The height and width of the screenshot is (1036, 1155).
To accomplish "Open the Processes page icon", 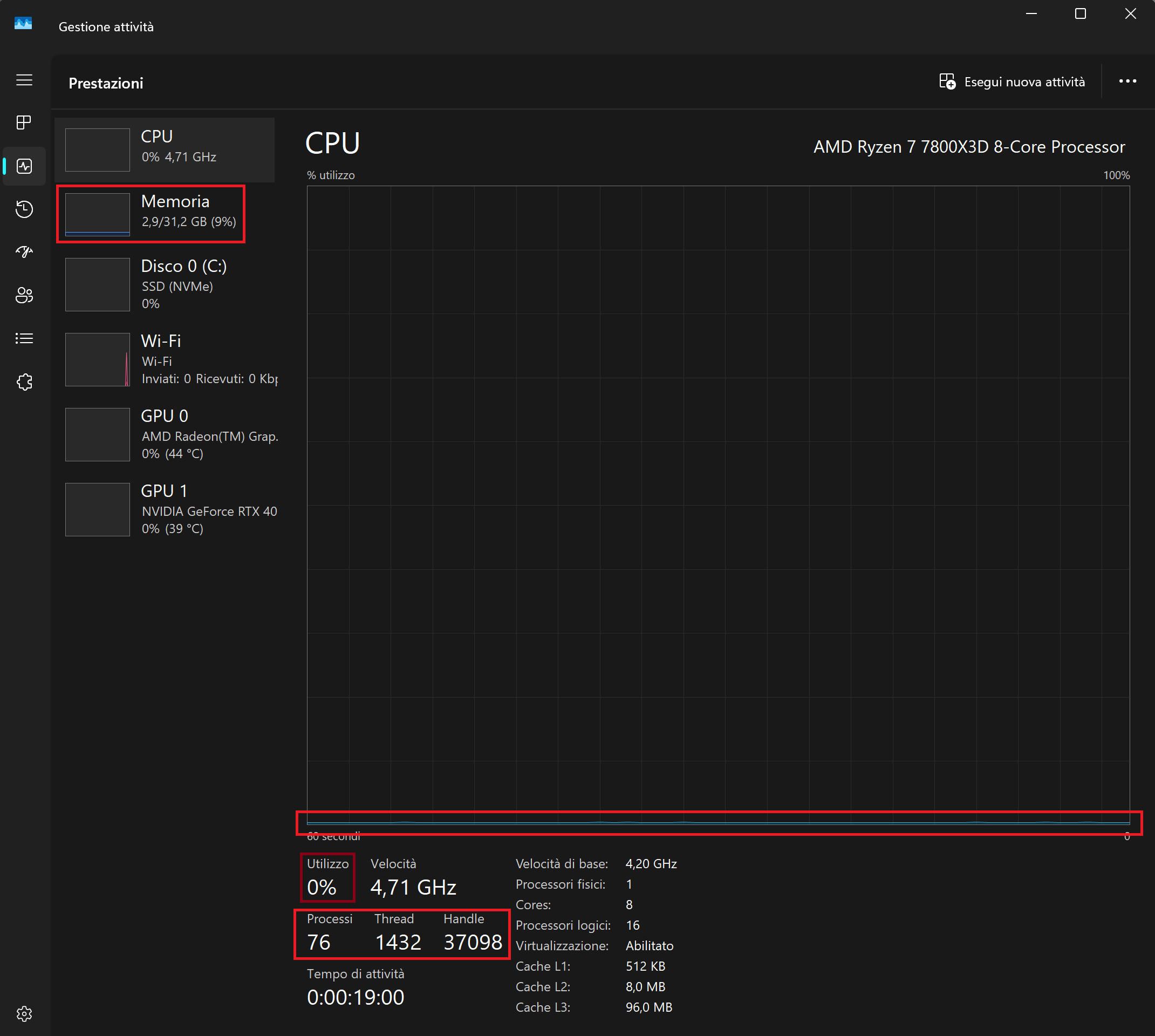I will click(x=24, y=122).
